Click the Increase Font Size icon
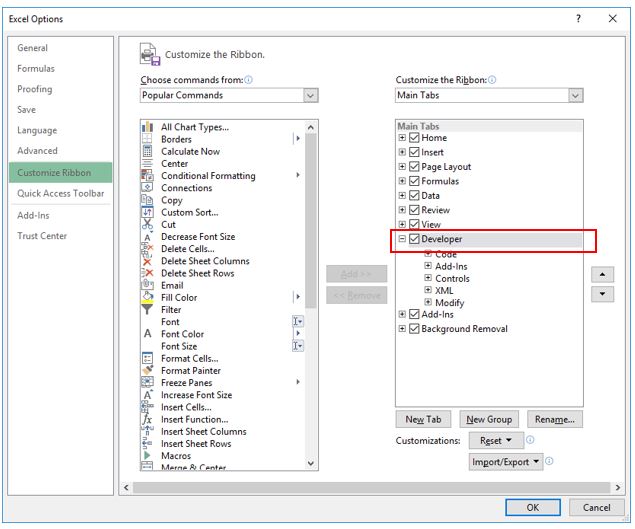The width and height of the screenshot is (635, 529). (147, 395)
